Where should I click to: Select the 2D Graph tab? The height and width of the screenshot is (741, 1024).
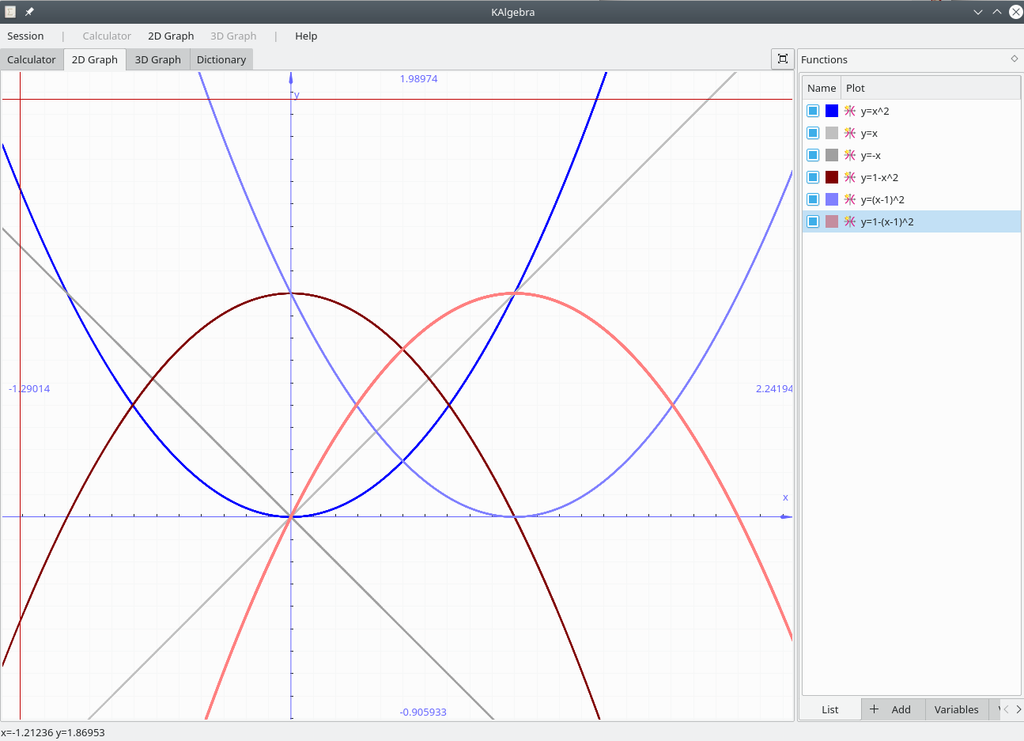pyautogui.click(x=95, y=59)
